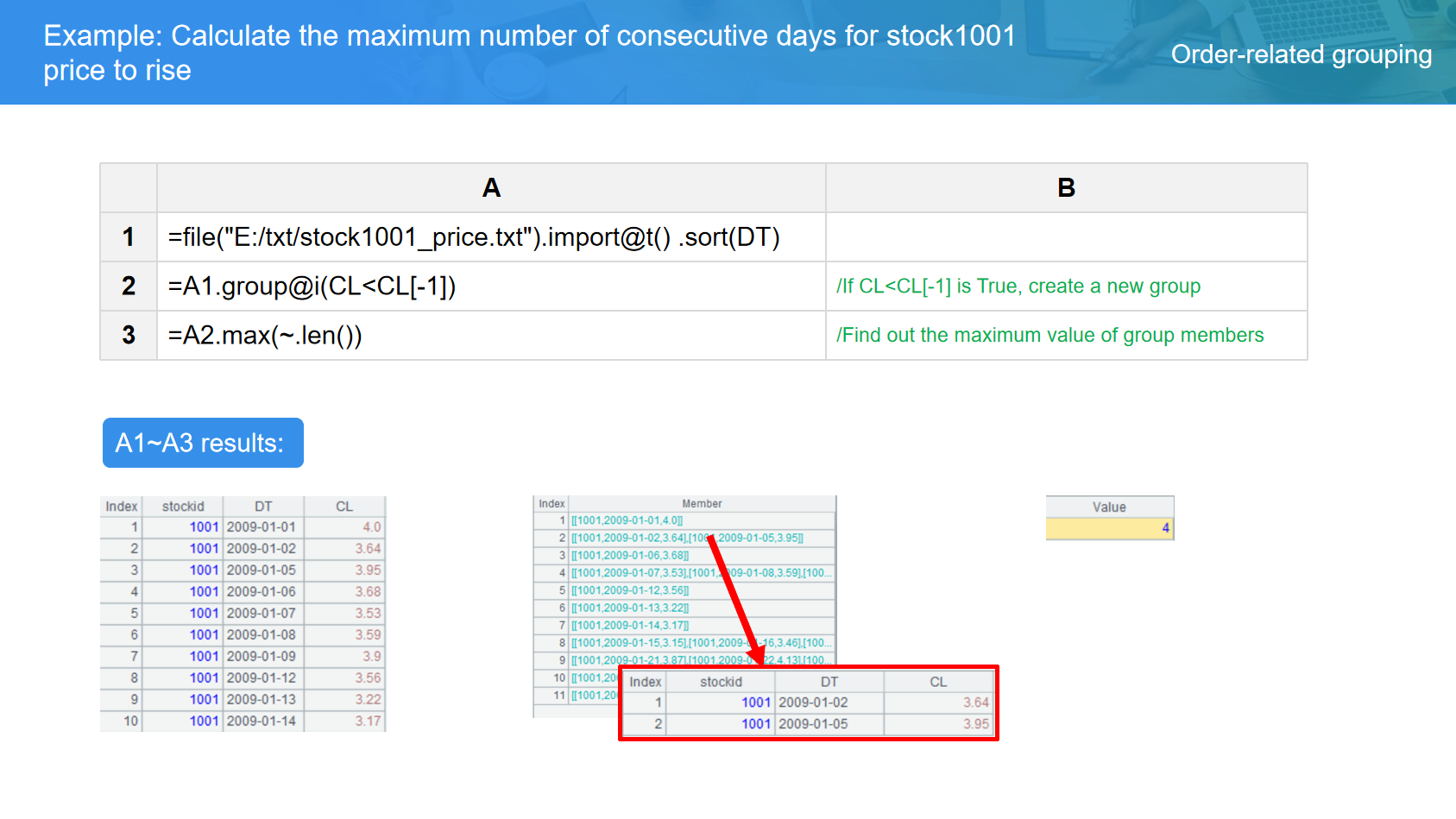Select the 2009-01-09 date row in the left table
1456x819 pixels.
click(261, 657)
